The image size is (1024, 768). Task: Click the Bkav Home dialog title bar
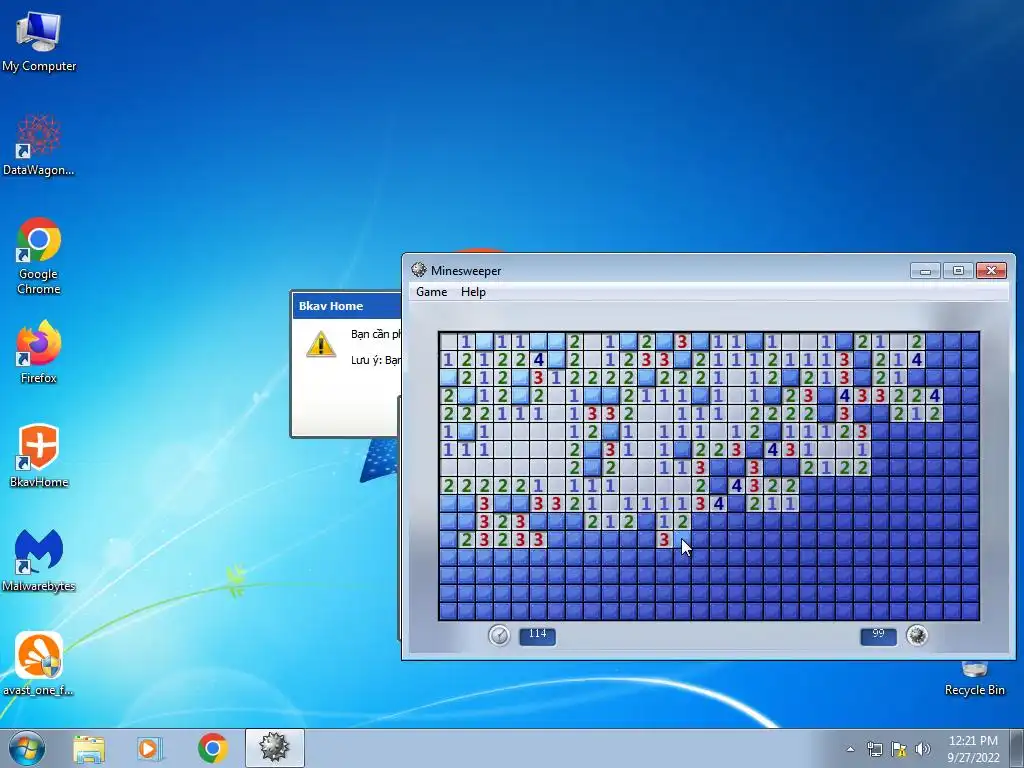pyautogui.click(x=347, y=306)
